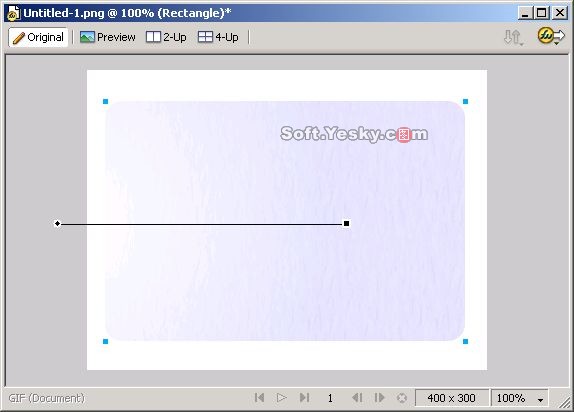574x412 pixels.
Task: Step forward to next frame
Action: coord(380,397)
